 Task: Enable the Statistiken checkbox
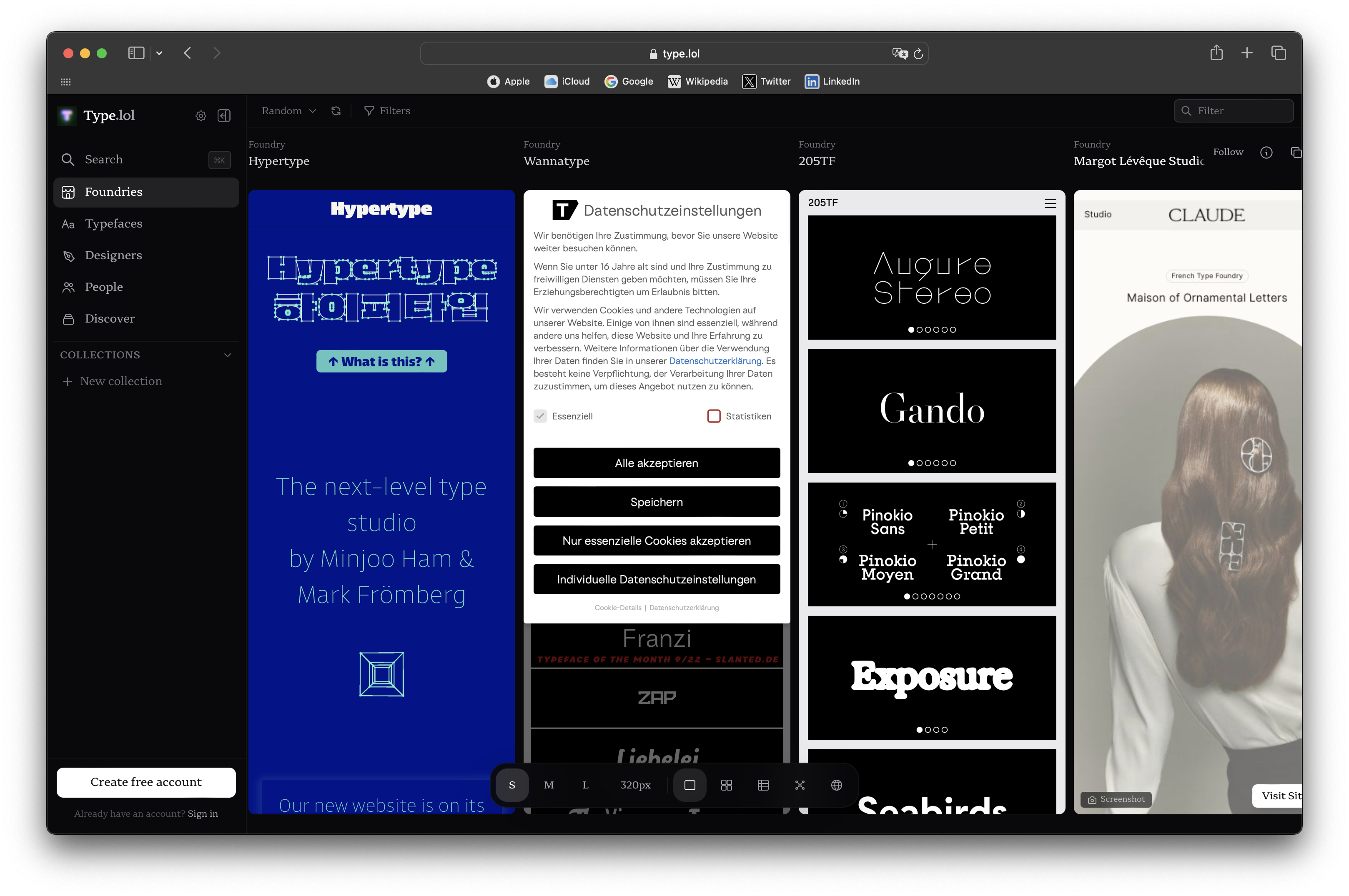(714, 416)
